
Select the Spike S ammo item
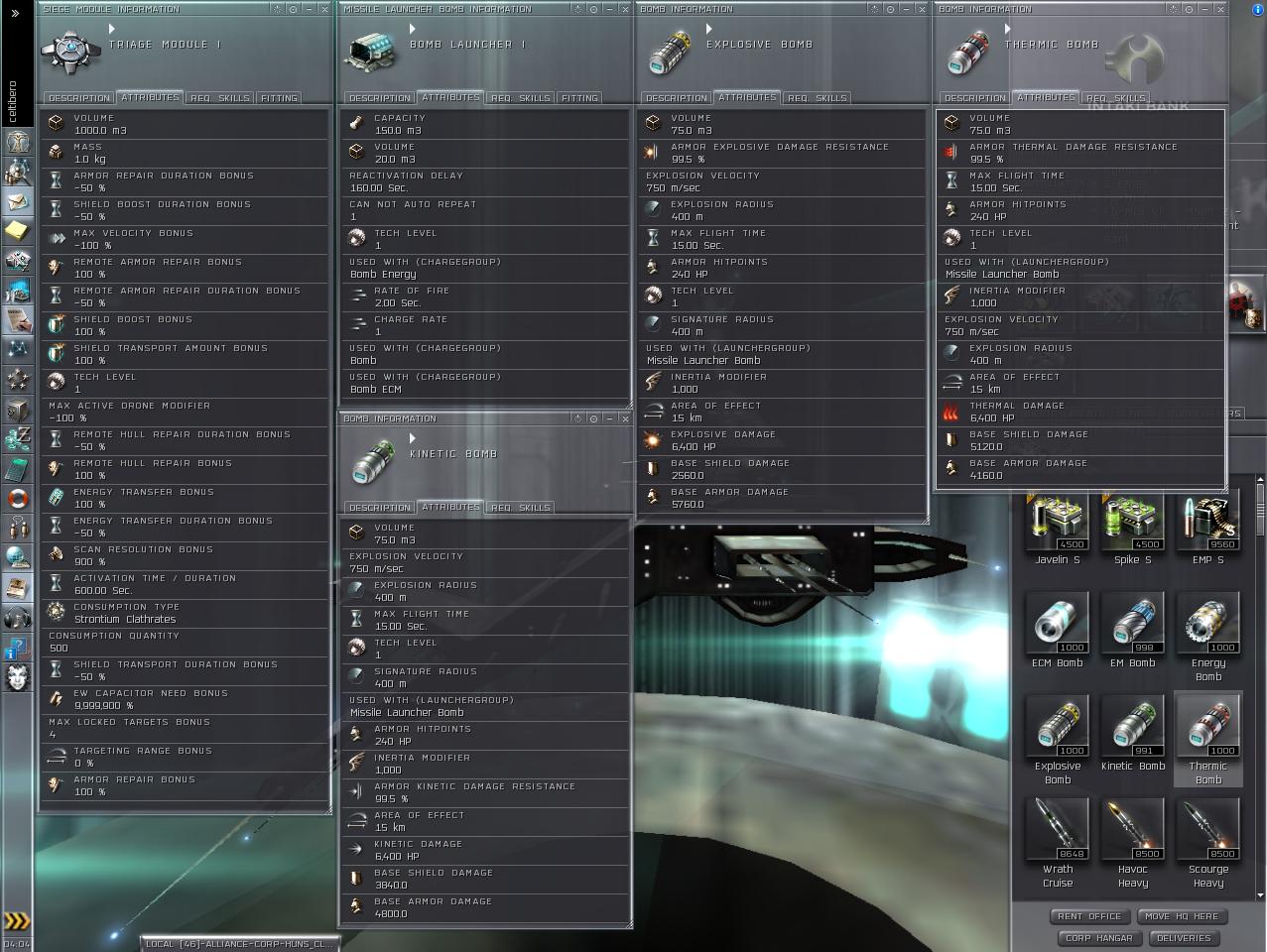click(1133, 529)
